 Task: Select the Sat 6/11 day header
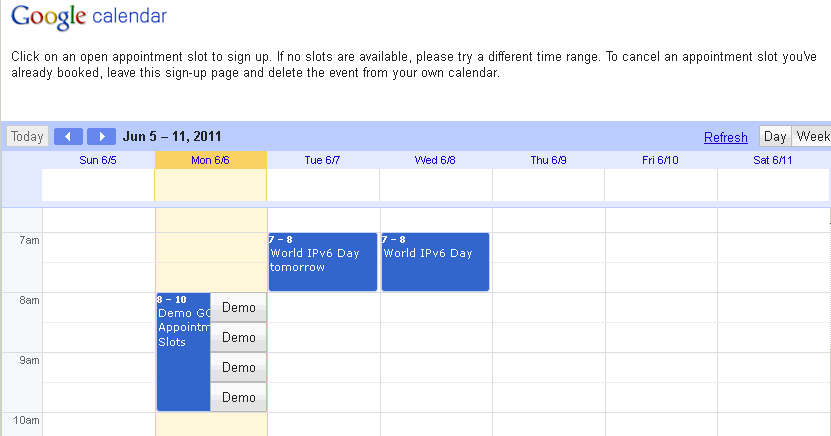point(773,160)
